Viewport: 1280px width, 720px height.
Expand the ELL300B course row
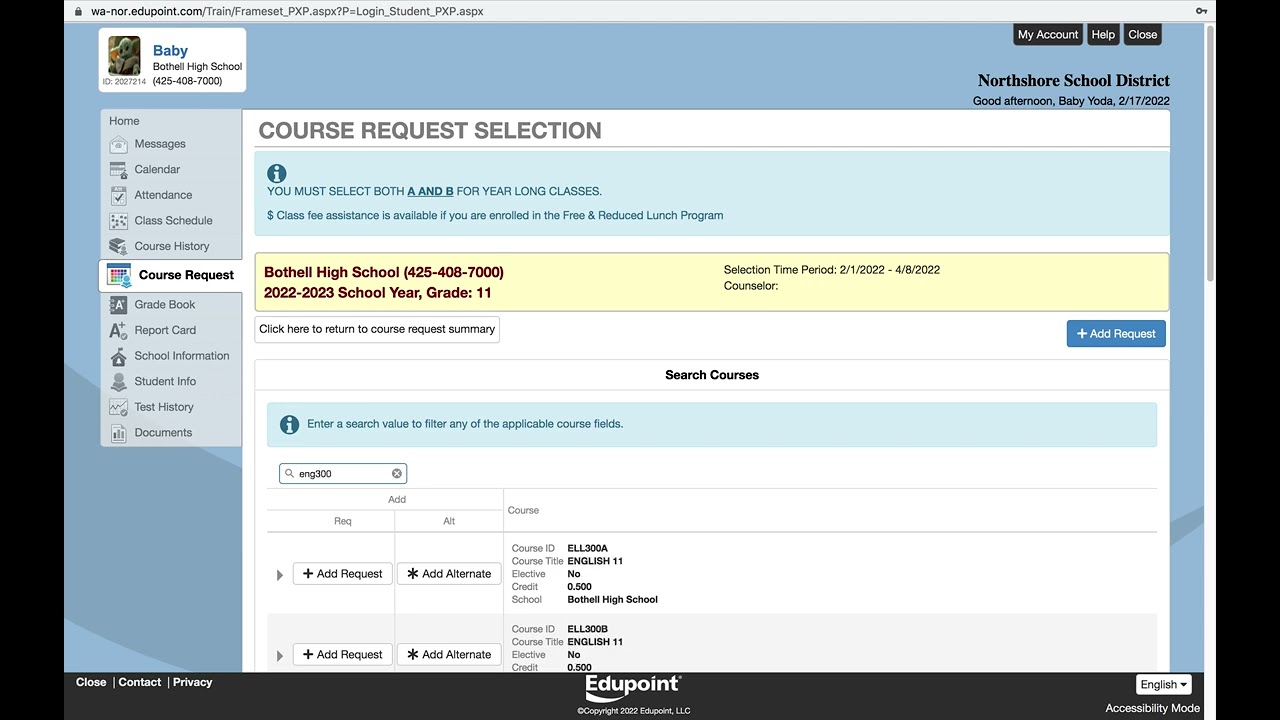pyautogui.click(x=280, y=656)
